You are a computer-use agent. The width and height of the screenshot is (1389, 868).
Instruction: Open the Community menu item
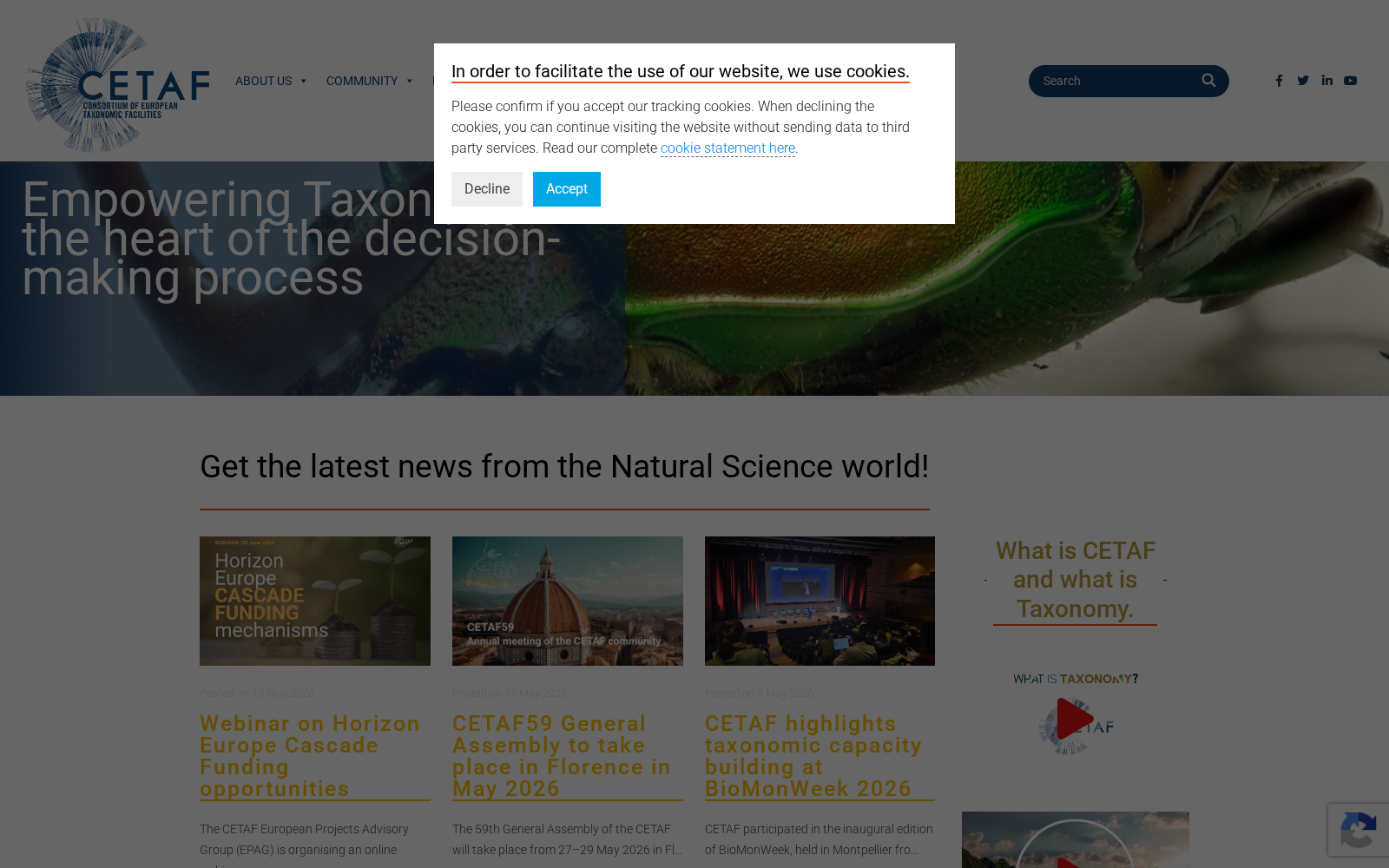click(x=362, y=81)
